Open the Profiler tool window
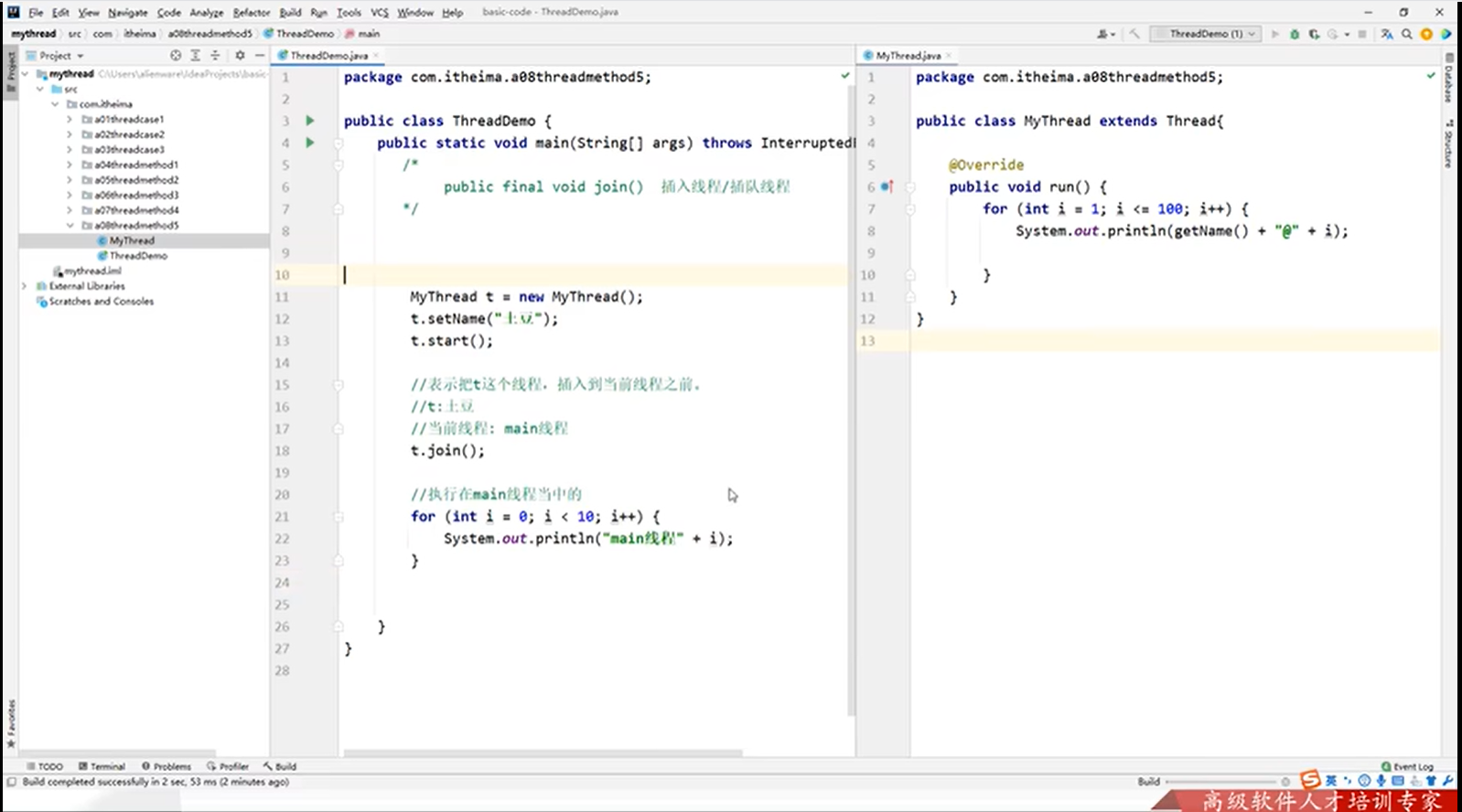 (229, 766)
